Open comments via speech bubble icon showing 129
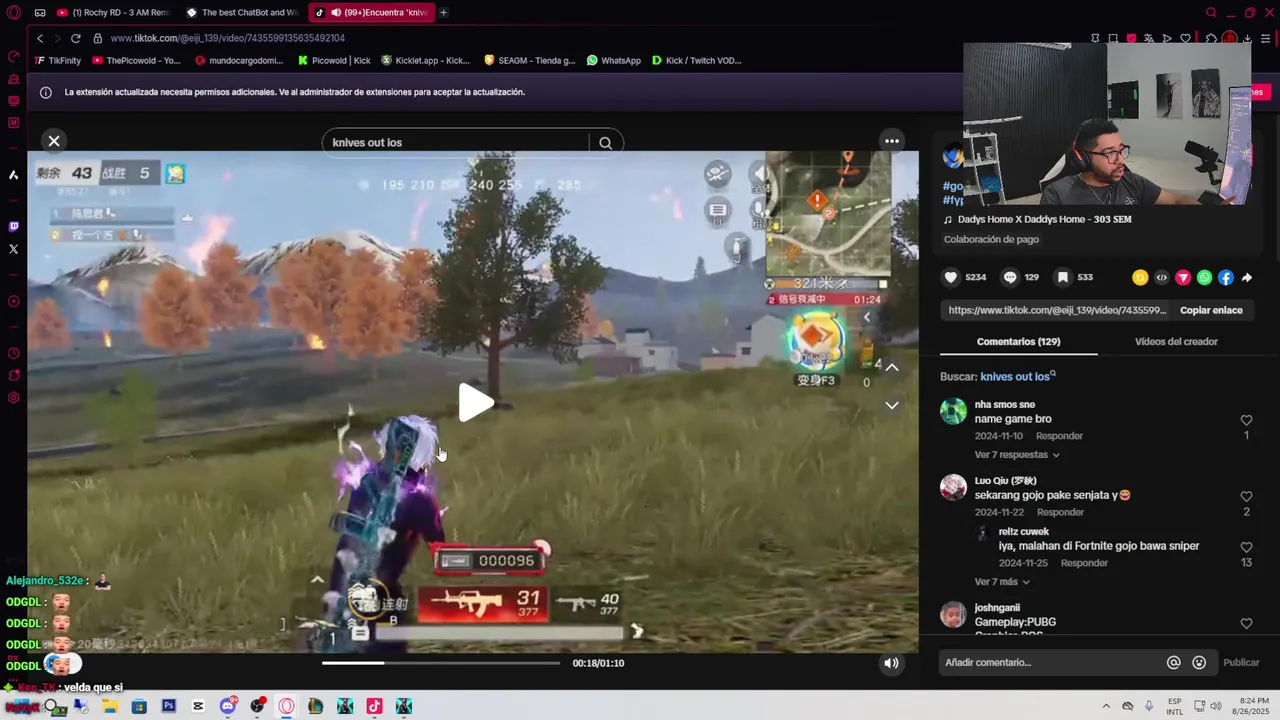Image resolution: width=1280 pixels, height=720 pixels. [1010, 277]
